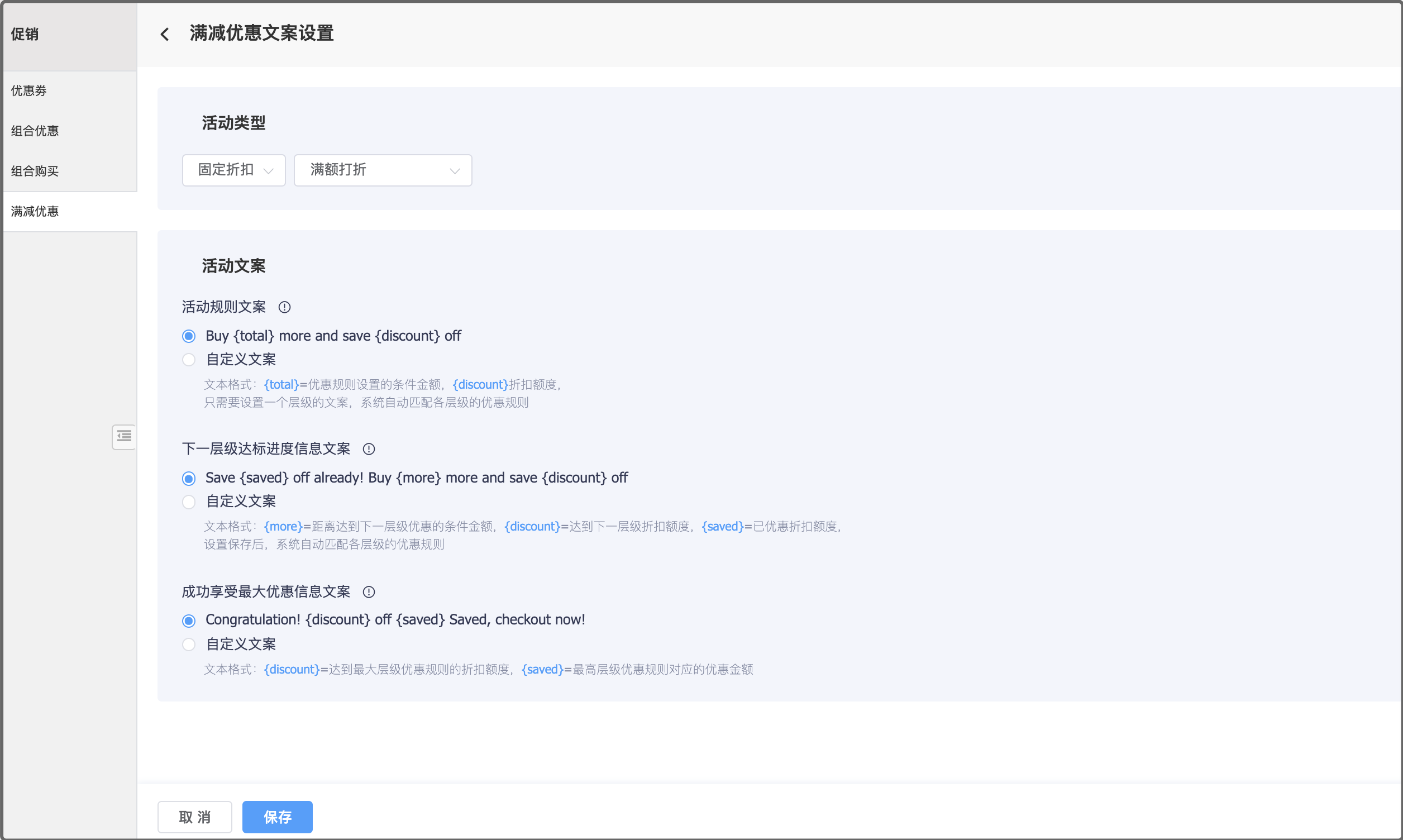Click the back arrow beside 满减优惠文案设置
The height and width of the screenshot is (840, 1403).
point(165,34)
